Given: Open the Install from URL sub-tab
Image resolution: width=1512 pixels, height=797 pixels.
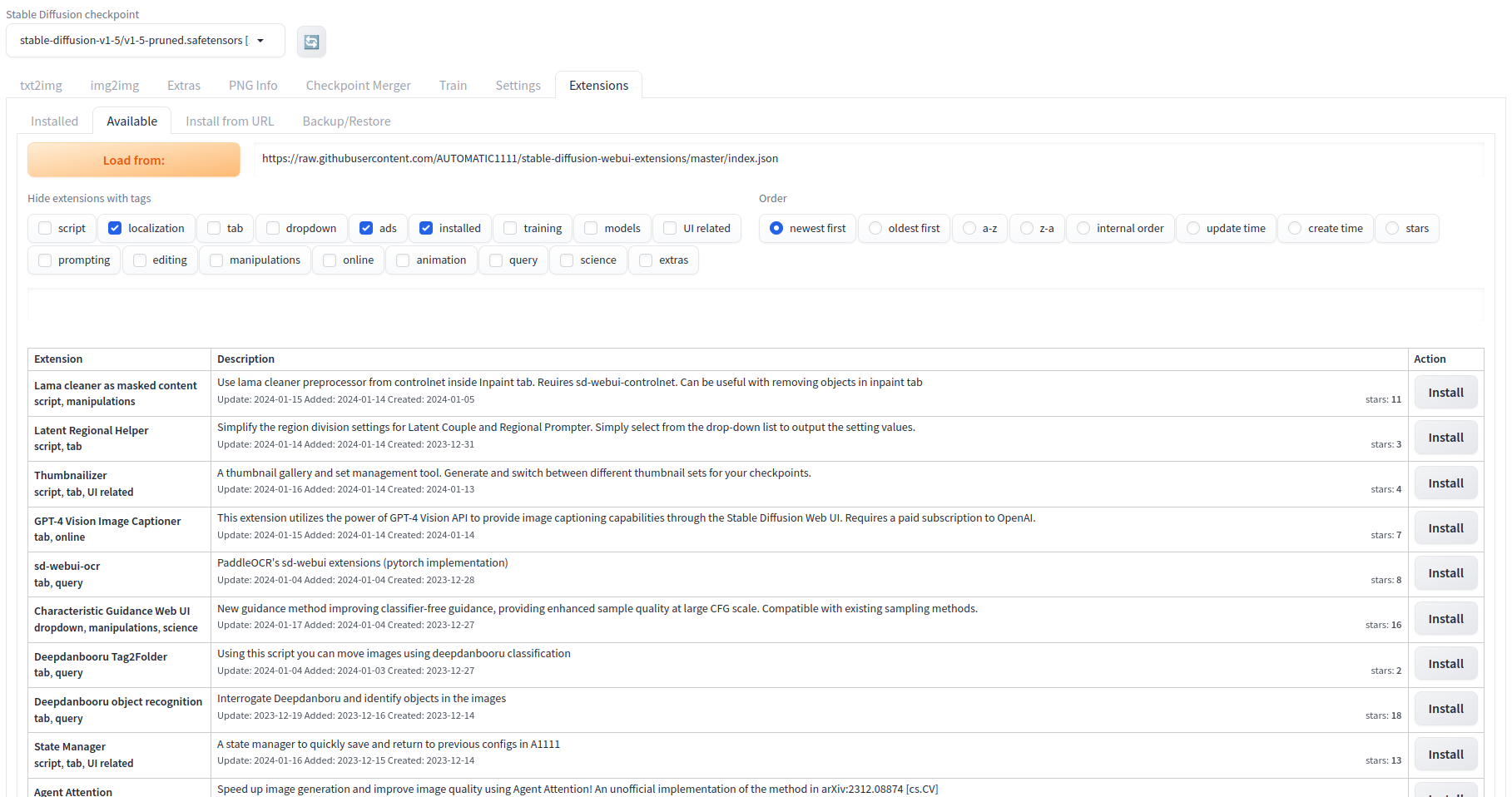Looking at the screenshot, I should pos(230,121).
